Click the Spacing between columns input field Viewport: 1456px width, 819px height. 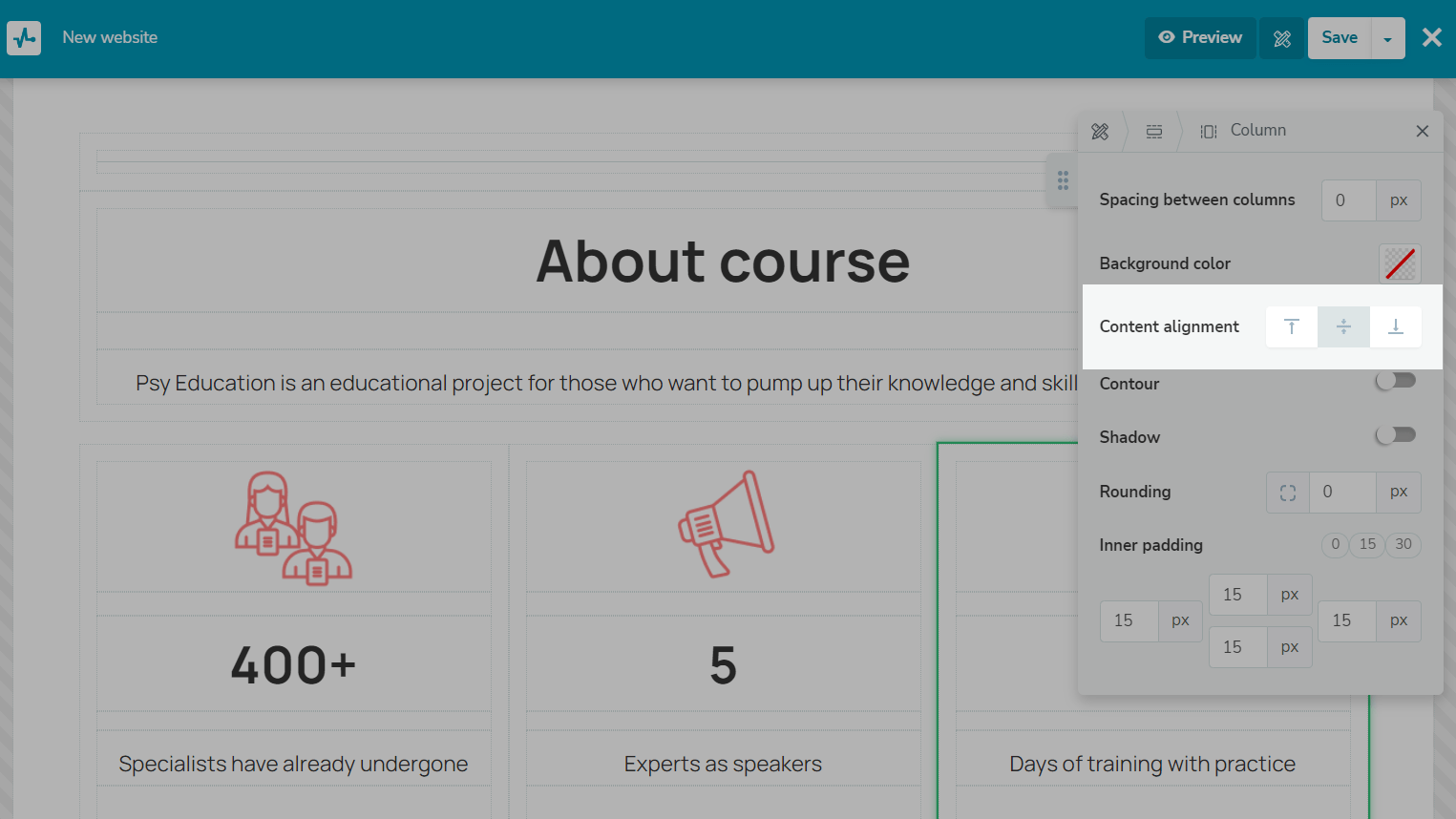1348,200
